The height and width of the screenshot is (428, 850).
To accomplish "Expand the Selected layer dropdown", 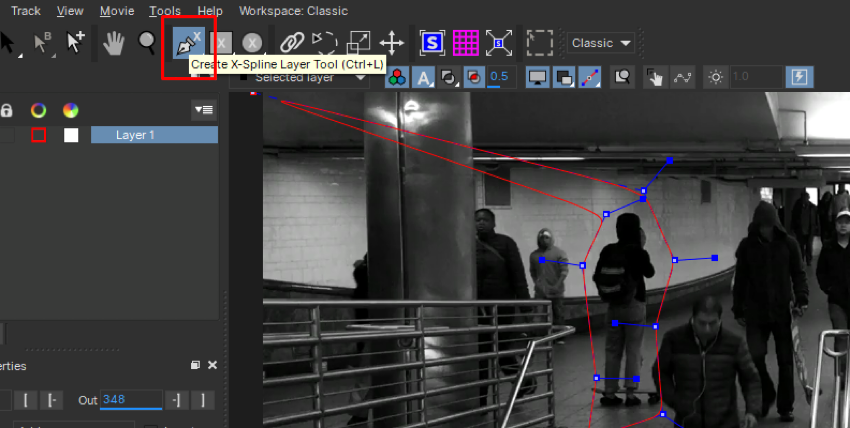I will click(300, 77).
